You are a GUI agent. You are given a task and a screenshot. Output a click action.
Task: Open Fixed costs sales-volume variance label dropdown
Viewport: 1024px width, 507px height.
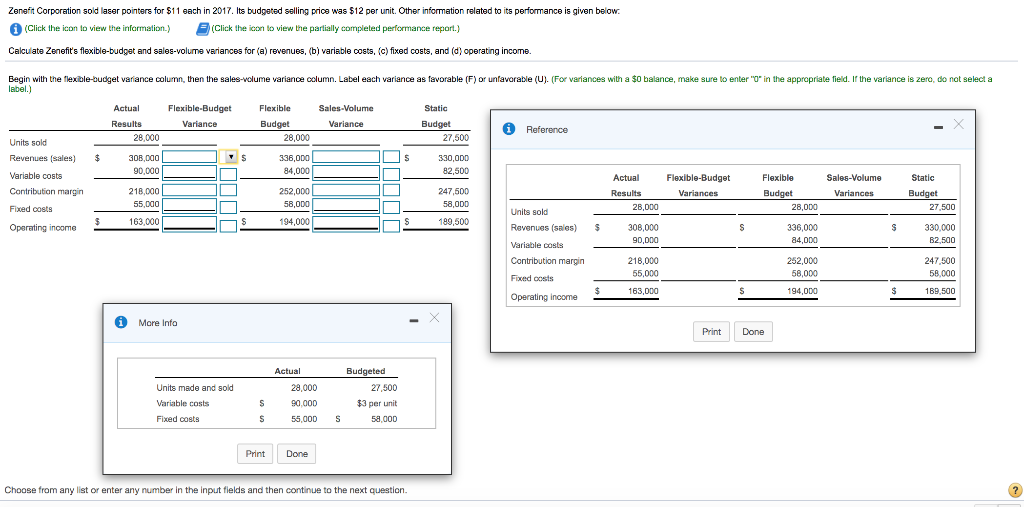(391, 206)
